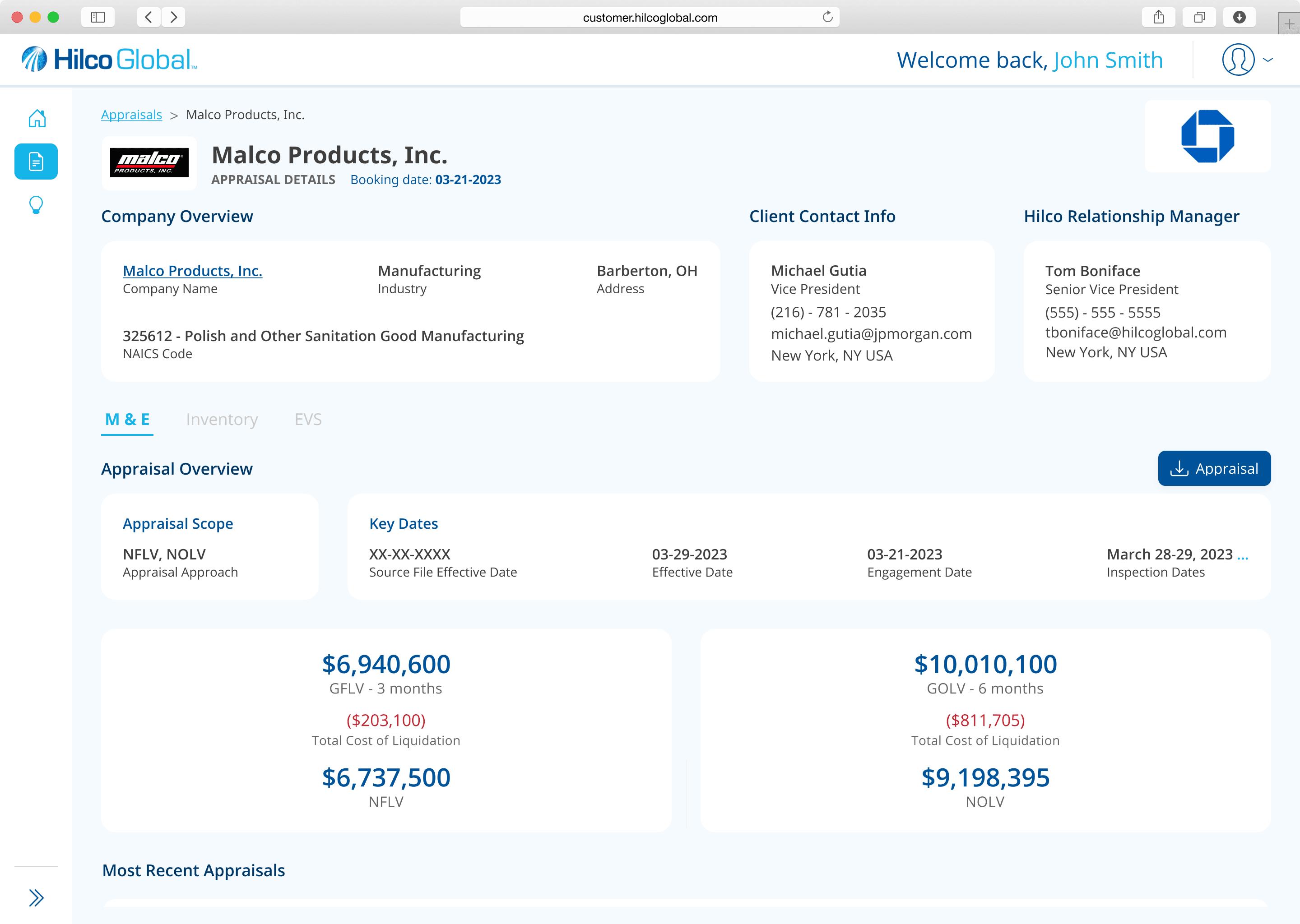The width and height of the screenshot is (1300, 924).
Task: Click NAICS code 325612 description
Action: pyautogui.click(x=323, y=336)
